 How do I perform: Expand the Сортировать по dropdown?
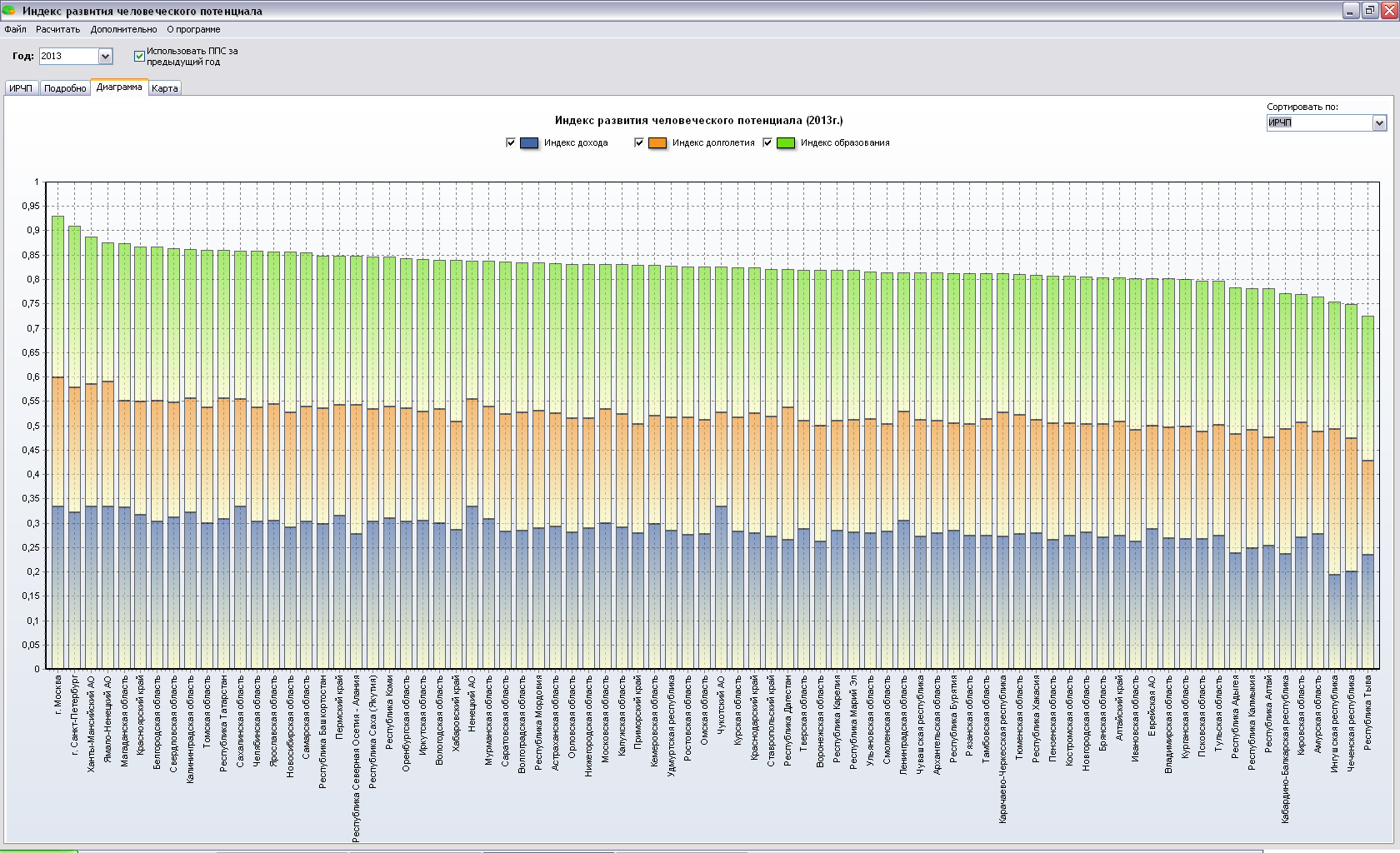pyautogui.click(x=1379, y=123)
